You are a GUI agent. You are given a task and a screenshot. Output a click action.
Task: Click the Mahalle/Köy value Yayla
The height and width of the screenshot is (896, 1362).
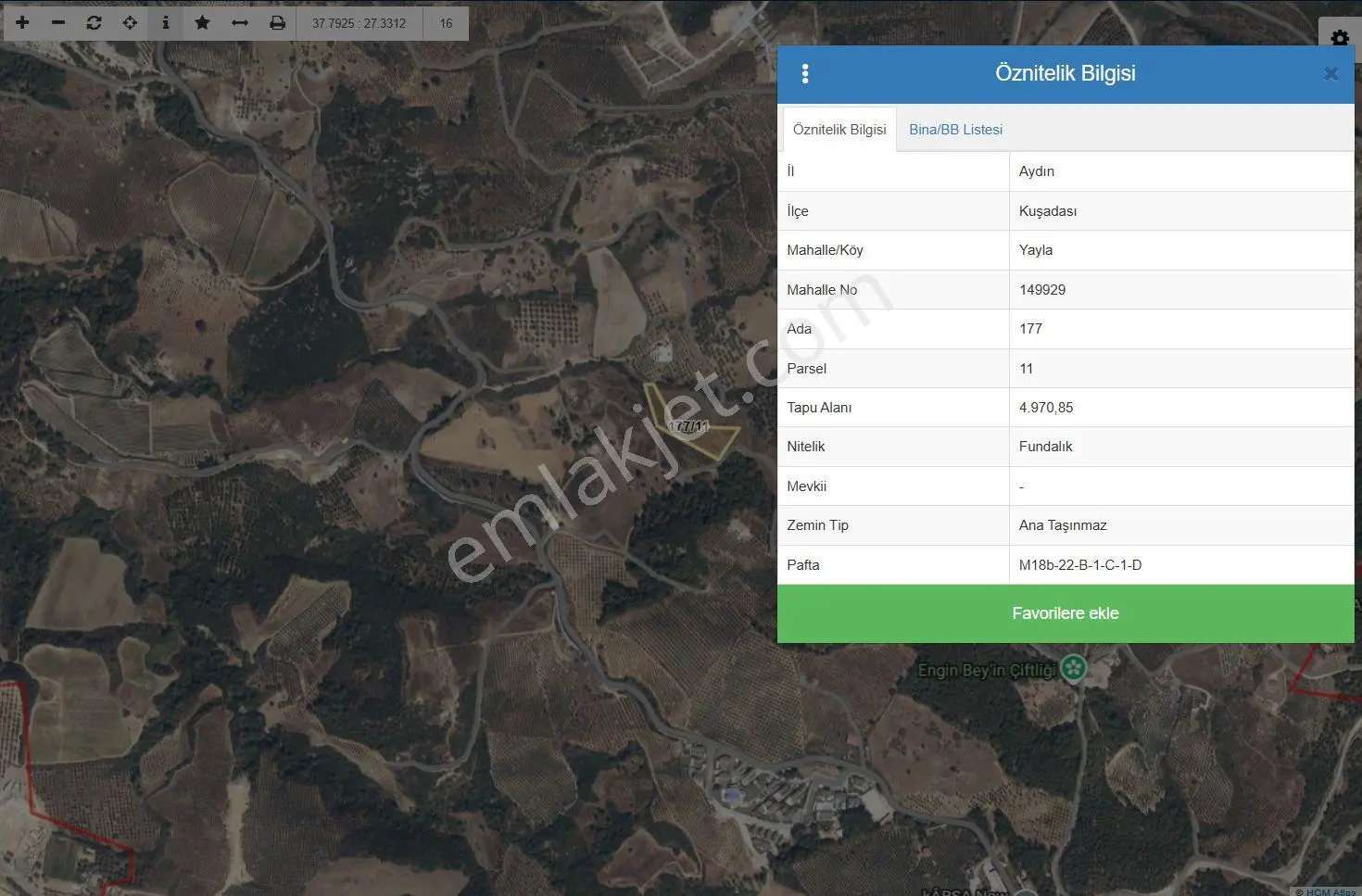pyautogui.click(x=1036, y=250)
